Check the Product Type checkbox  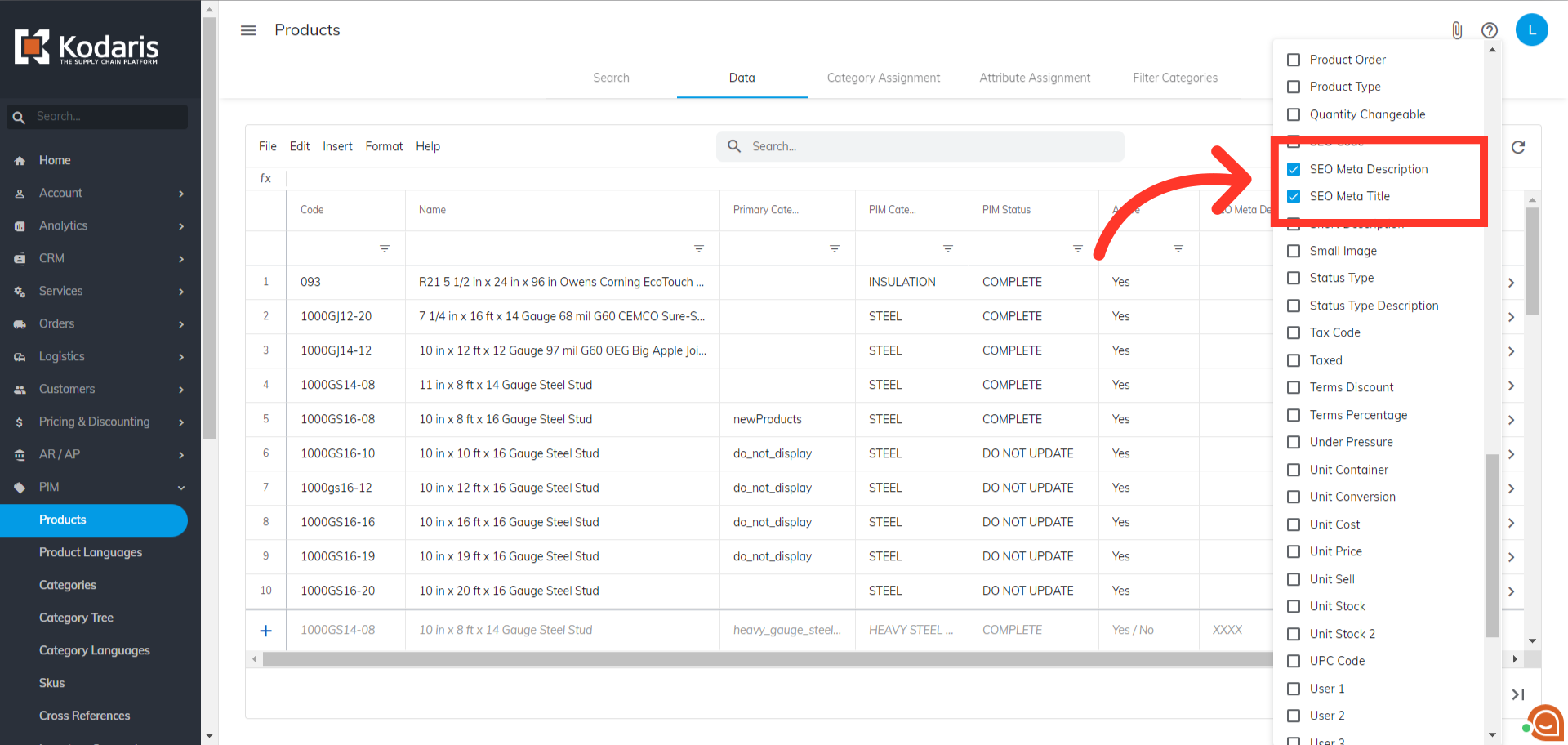coord(1294,87)
